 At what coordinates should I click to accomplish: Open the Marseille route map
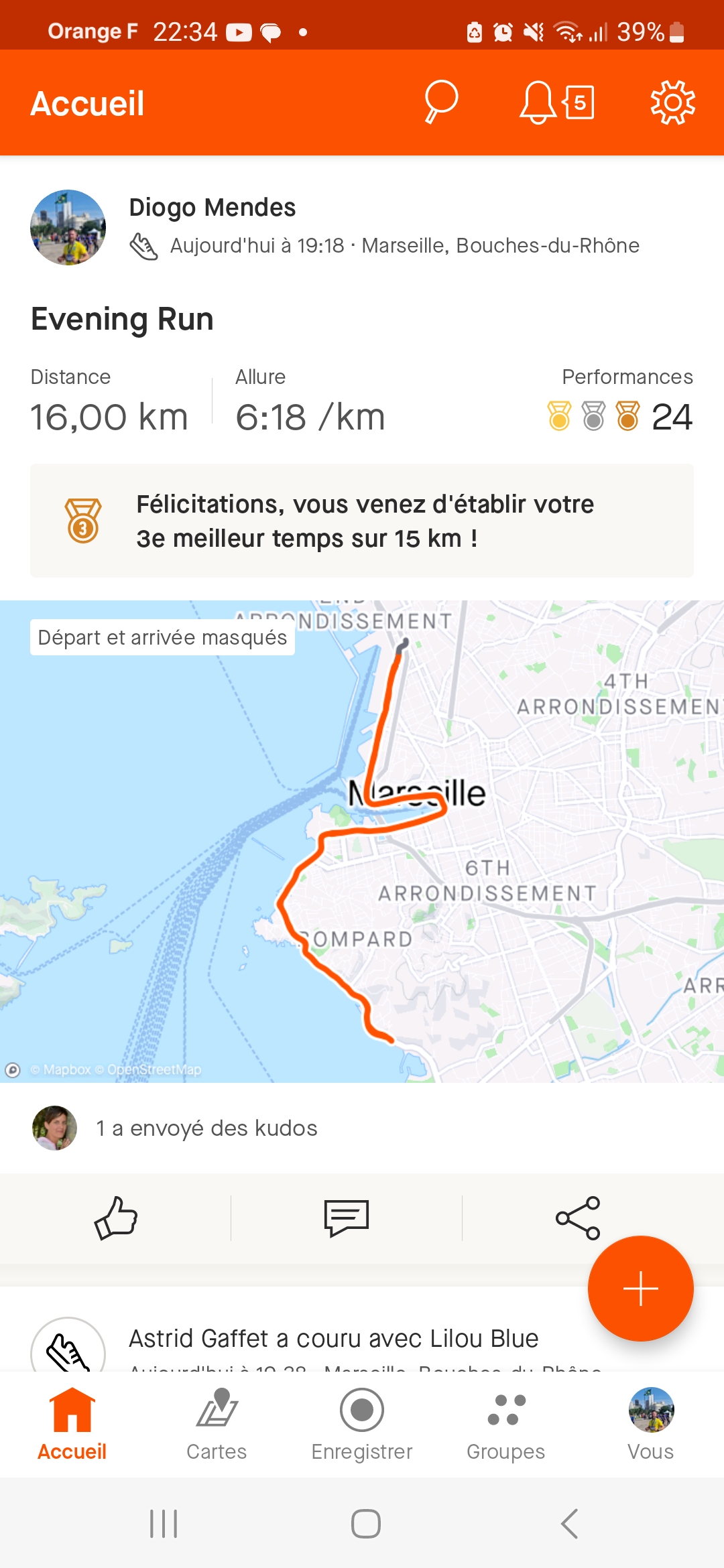tap(362, 841)
